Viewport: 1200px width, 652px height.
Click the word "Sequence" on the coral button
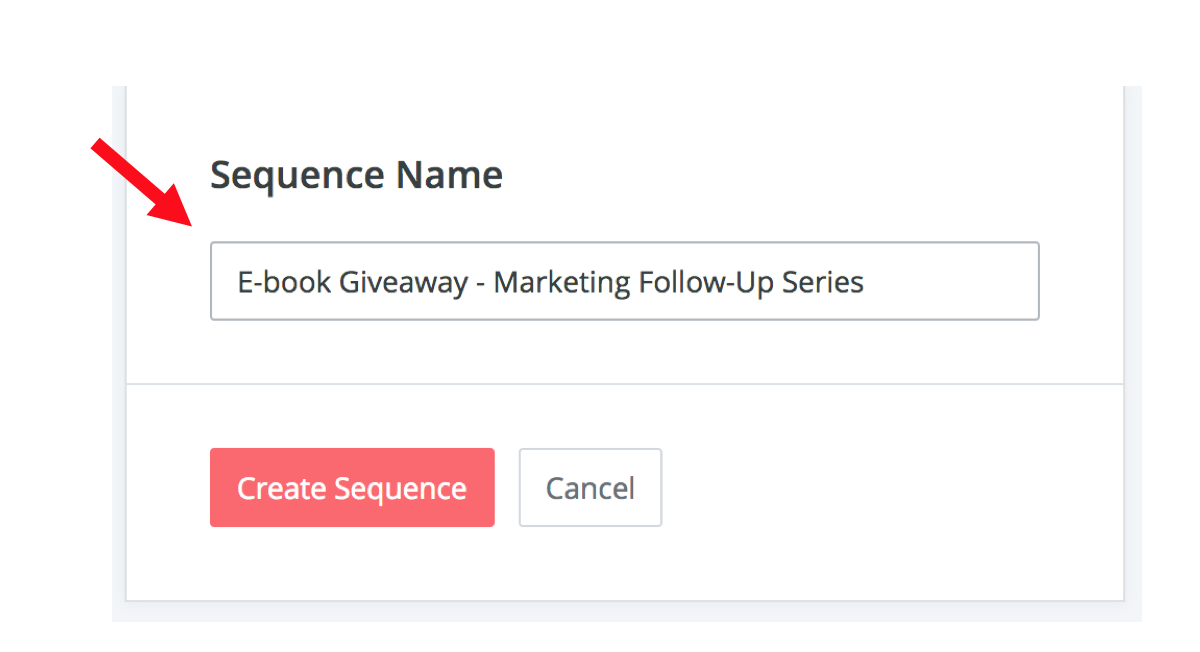pos(400,488)
